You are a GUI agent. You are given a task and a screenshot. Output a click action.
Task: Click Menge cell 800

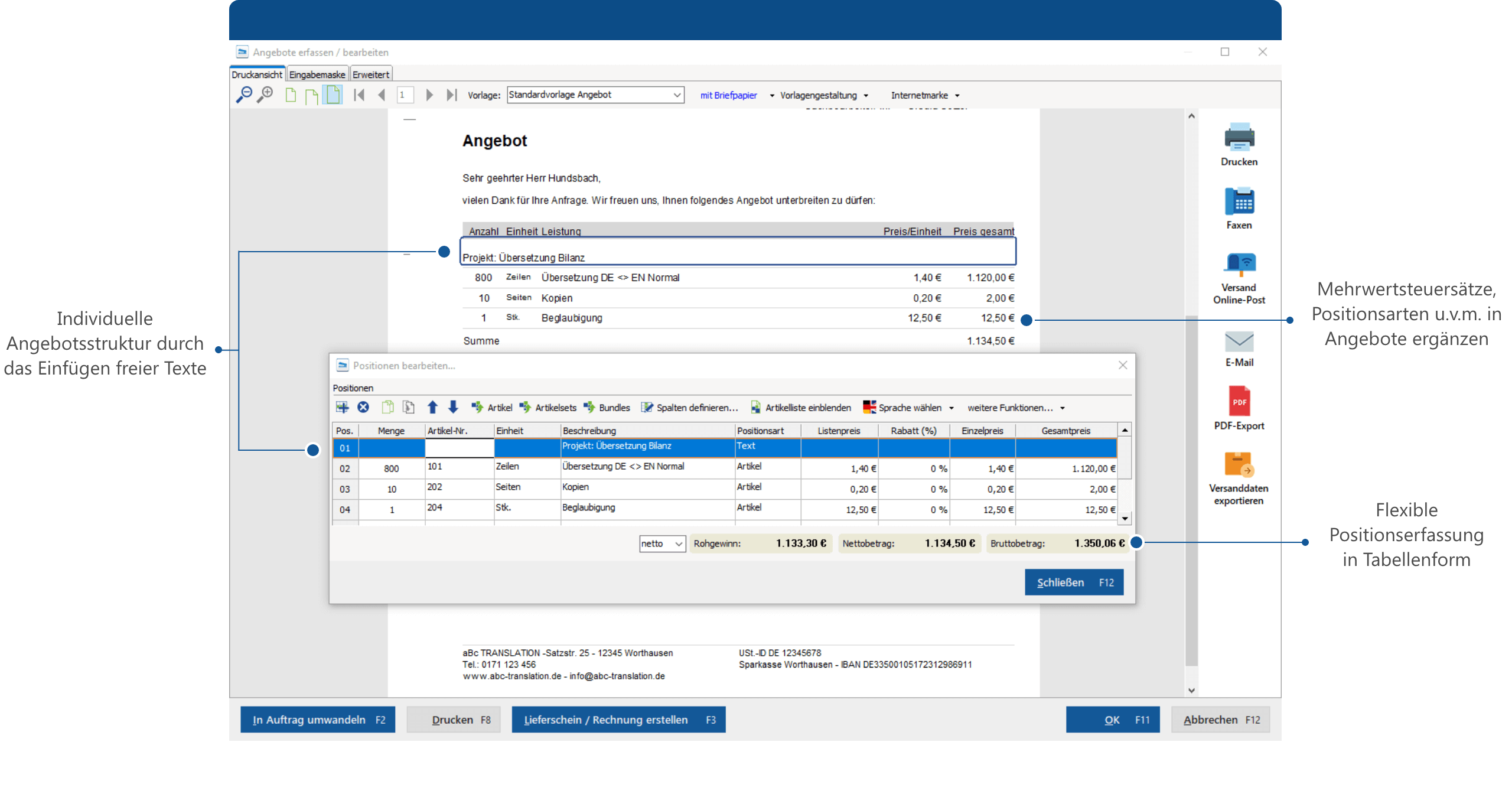(x=392, y=468)
